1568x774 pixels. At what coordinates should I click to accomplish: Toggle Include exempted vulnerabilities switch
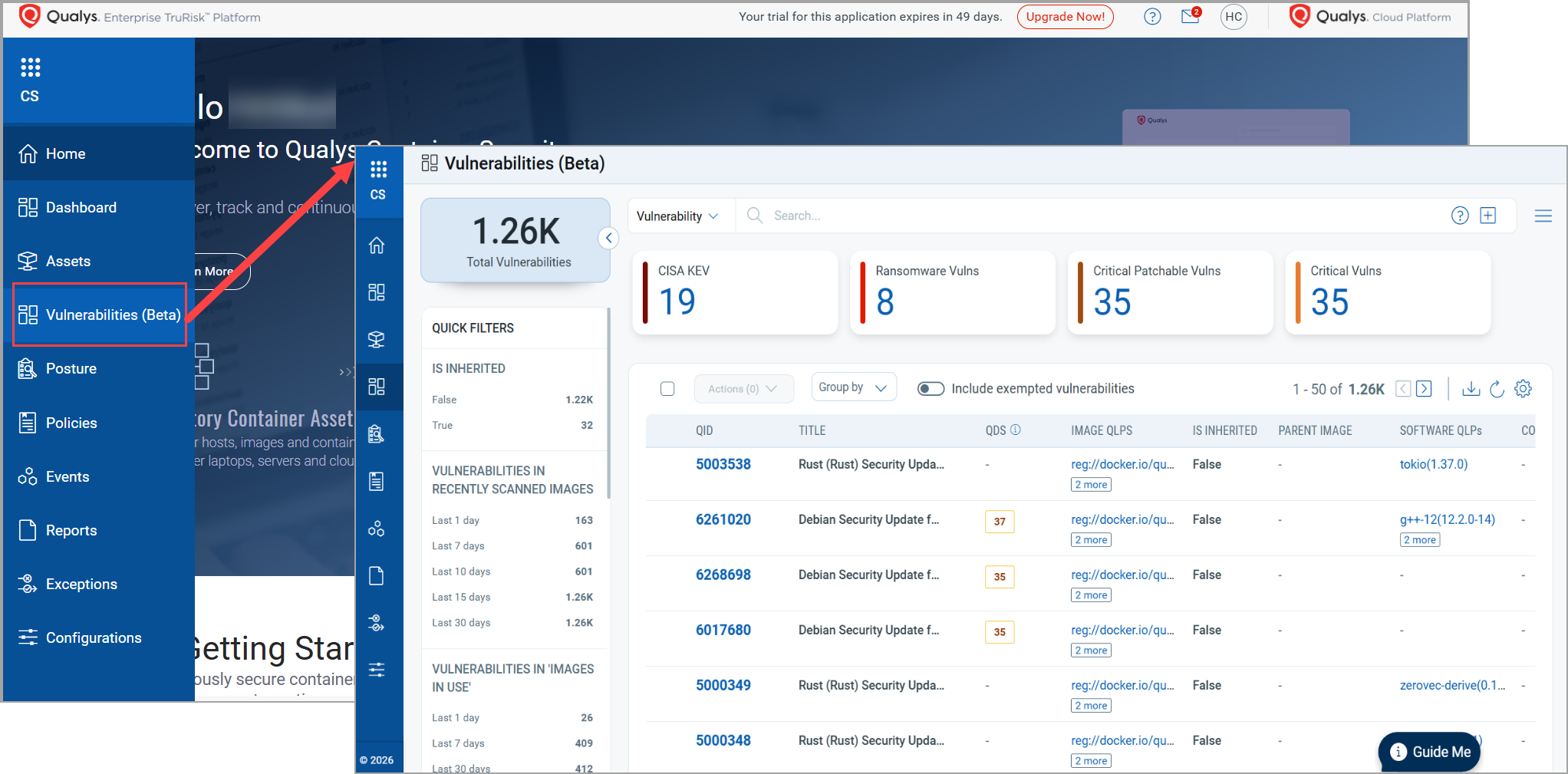(x=931, y=389)
